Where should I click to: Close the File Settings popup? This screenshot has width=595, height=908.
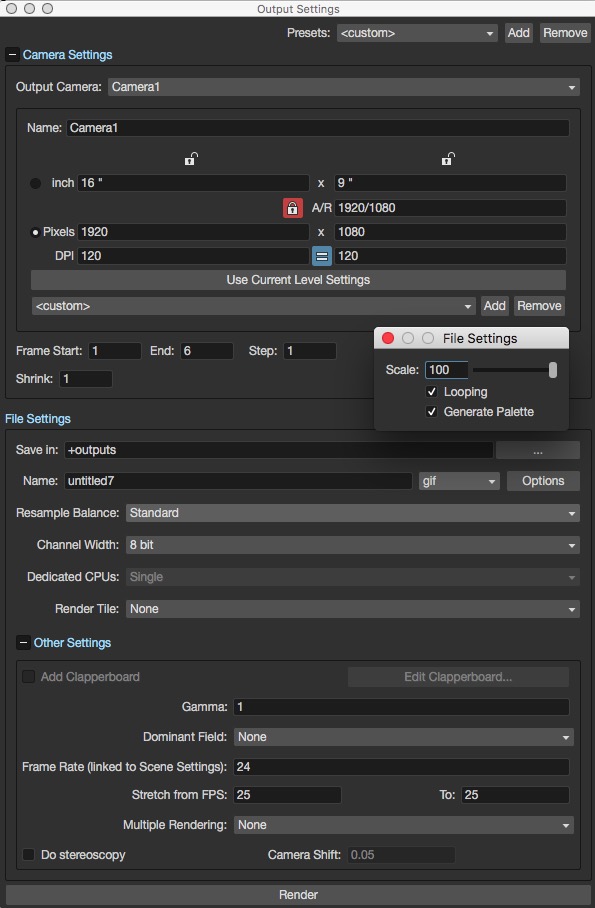click(388, 338)
